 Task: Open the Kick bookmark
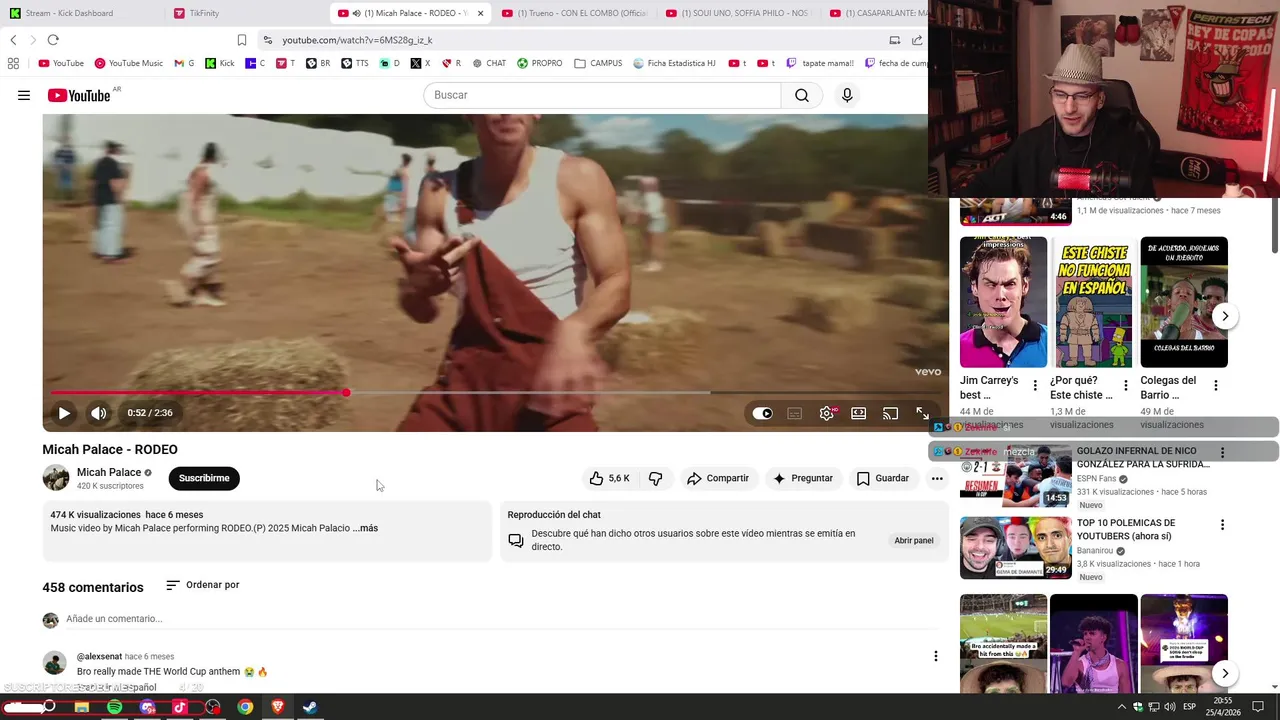click(220, 63)
